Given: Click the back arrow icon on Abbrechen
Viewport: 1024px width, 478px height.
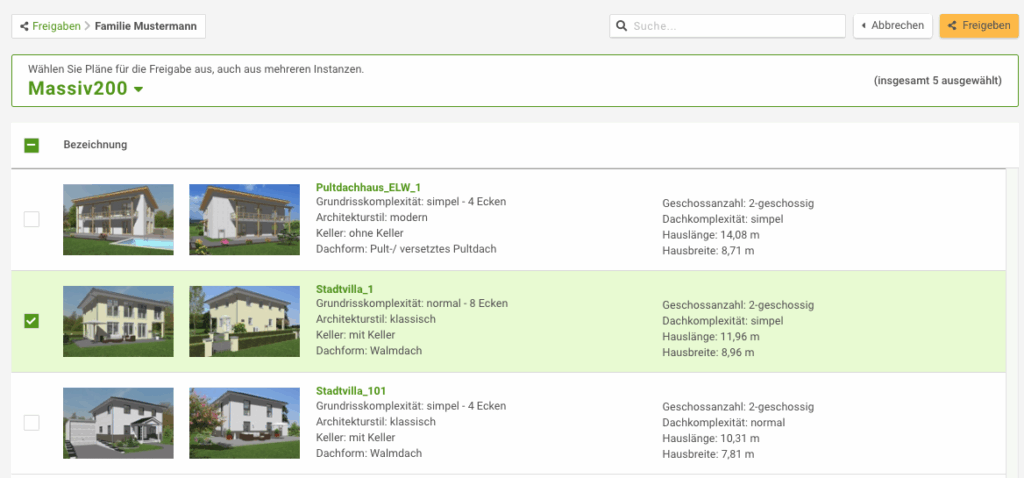Looking at the screenshot, I should 864,26.
